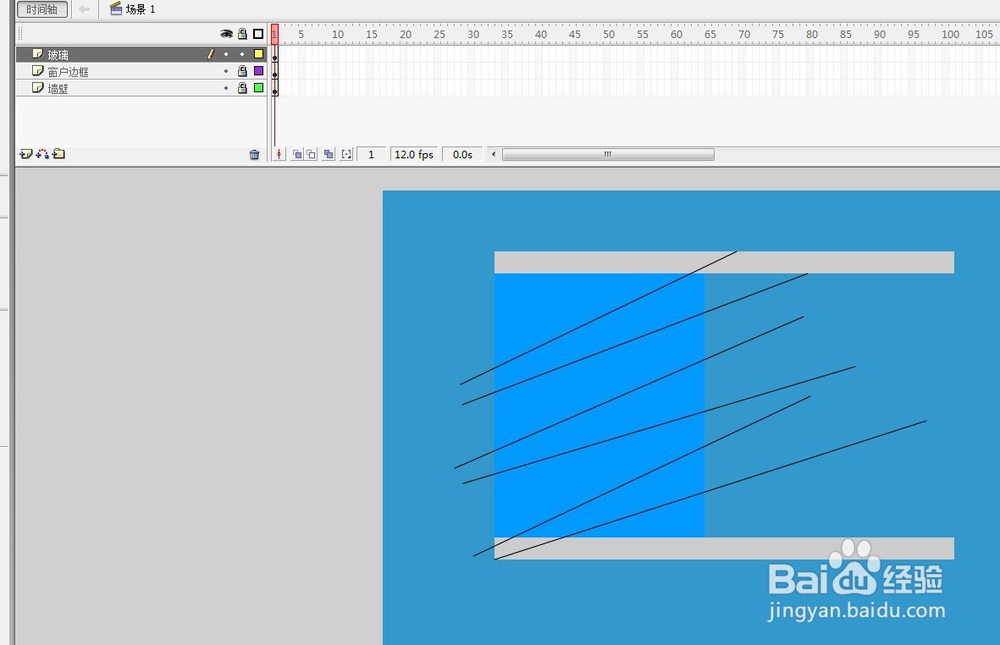Click frame 10 on timeline ruler

click(338, 34)
